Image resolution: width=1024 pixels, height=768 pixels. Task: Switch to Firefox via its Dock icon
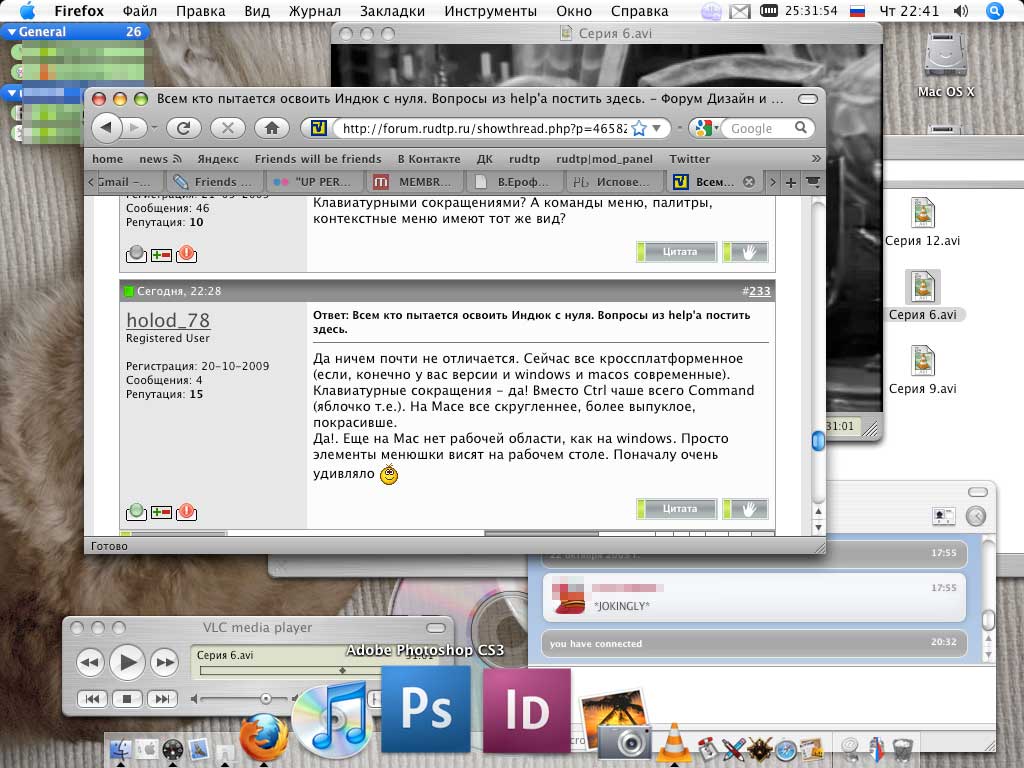264,738
